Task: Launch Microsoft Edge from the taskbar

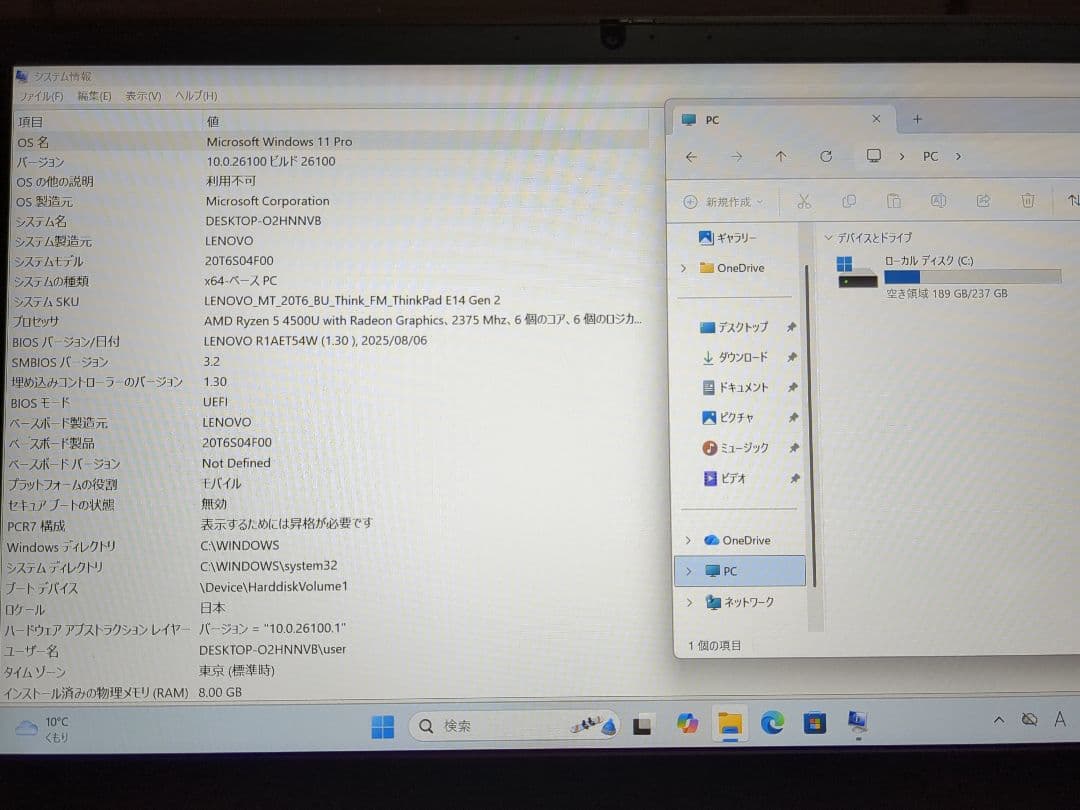Action: (x=772, y=722)
